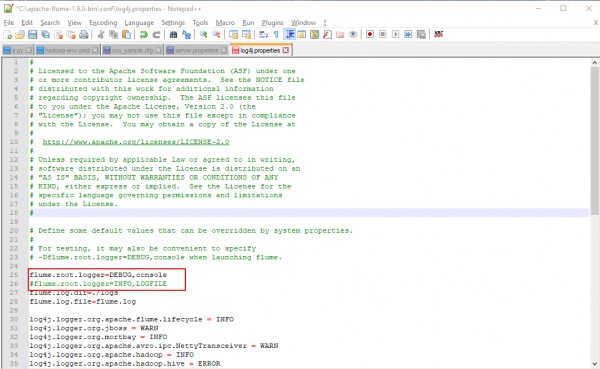Click the Stop Recording macro icon

[383, 34]
